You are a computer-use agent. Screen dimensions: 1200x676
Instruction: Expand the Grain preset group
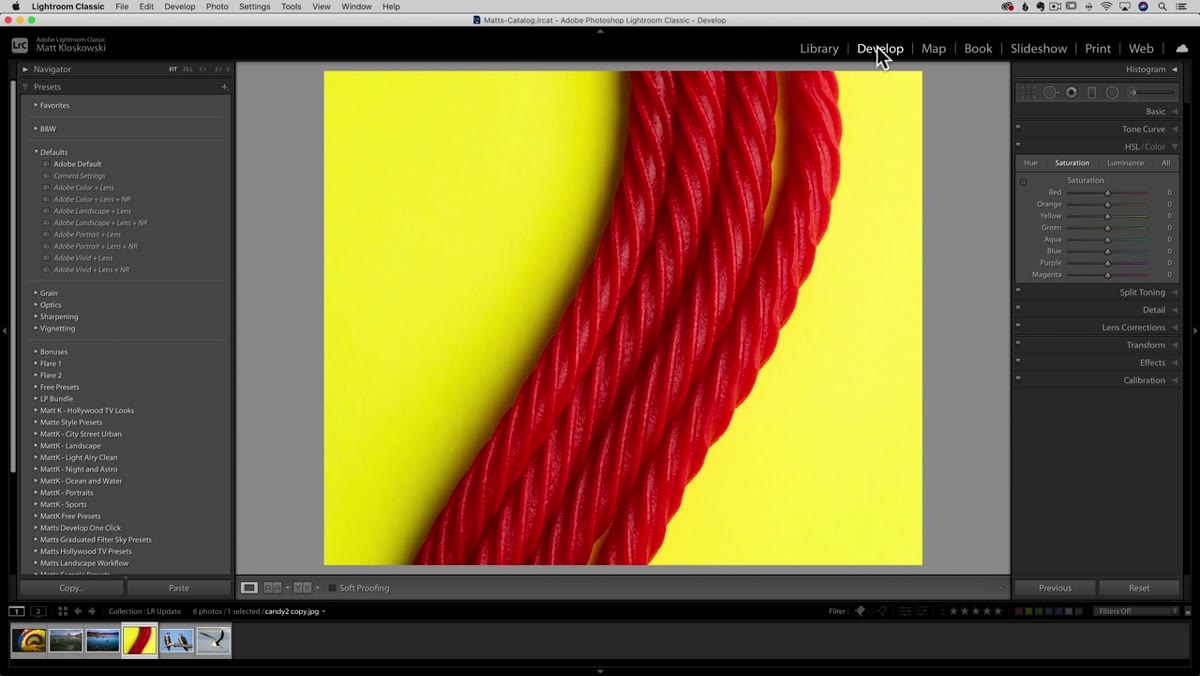coord(36,293)
